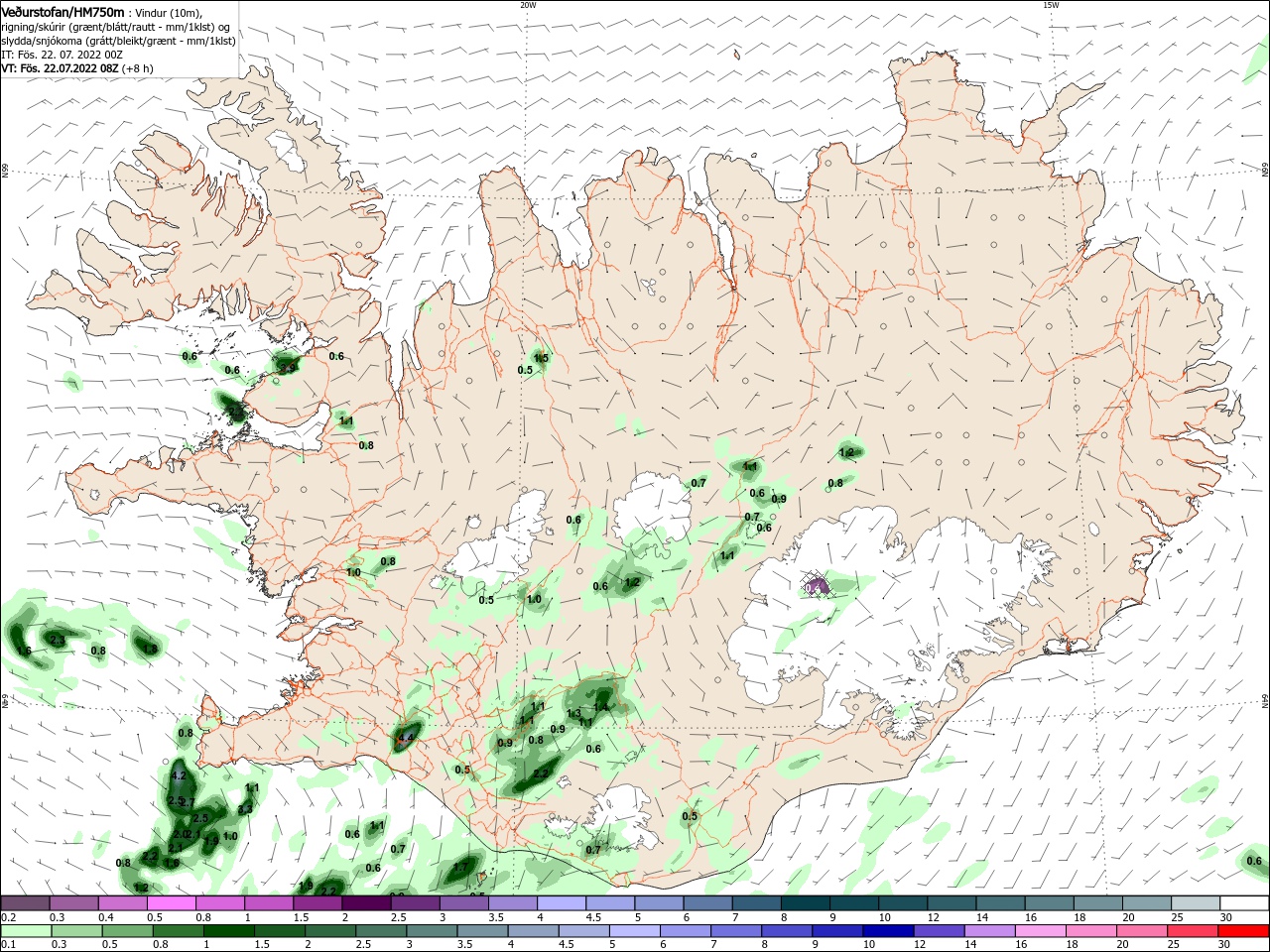Click the 4.4 precipitation value on the map
The height and width of the screenshot is (952, 1270).
click(x=406, y=738)
